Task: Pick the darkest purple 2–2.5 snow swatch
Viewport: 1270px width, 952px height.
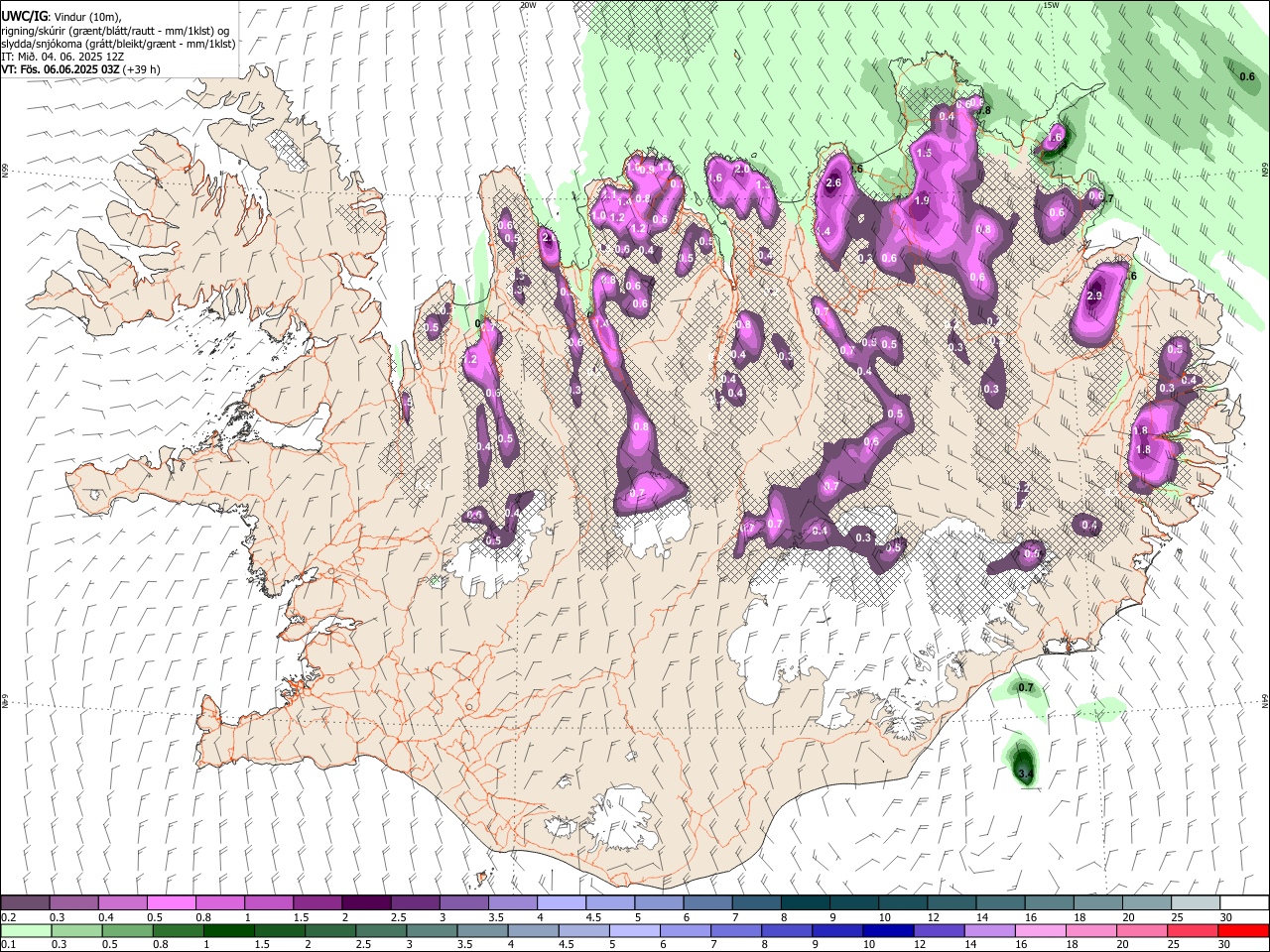Action: tap(365, 903)
